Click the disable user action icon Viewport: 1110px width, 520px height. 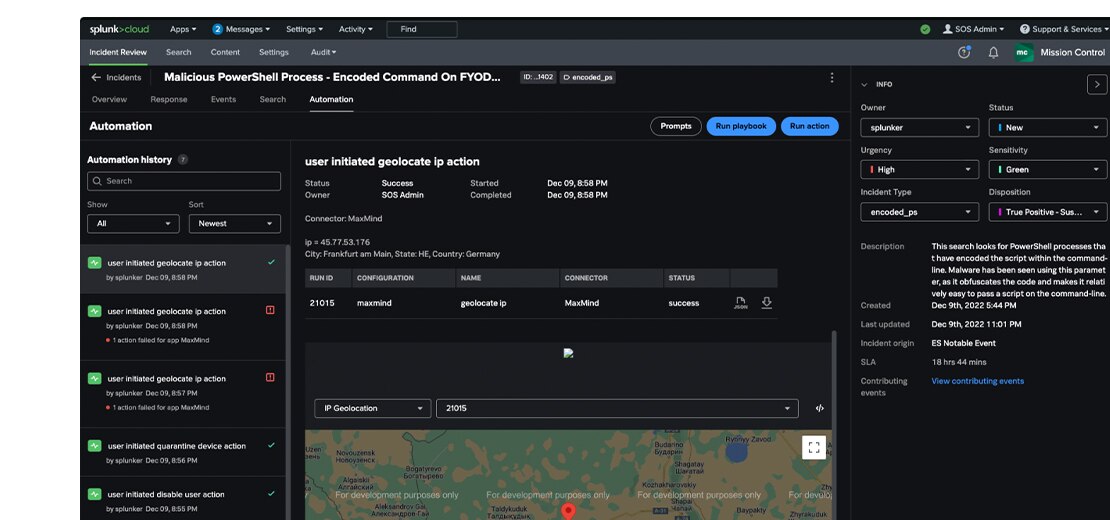94,494
